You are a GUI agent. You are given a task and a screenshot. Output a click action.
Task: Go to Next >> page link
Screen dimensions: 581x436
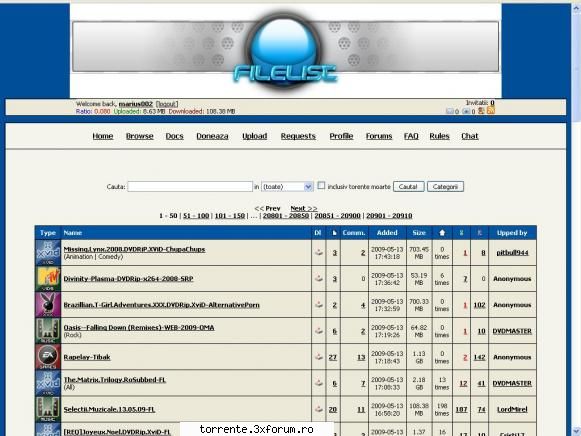[x=304, y=208]
